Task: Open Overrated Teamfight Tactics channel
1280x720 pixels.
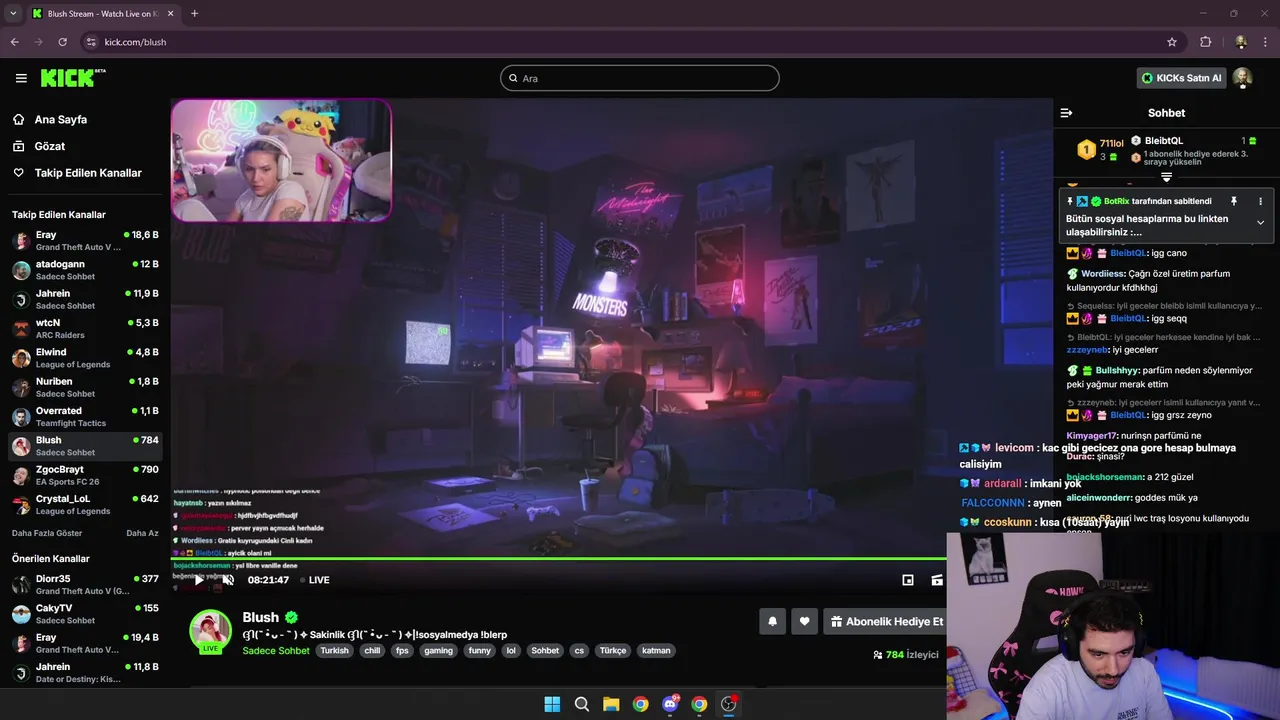Action: pos(85,416)
